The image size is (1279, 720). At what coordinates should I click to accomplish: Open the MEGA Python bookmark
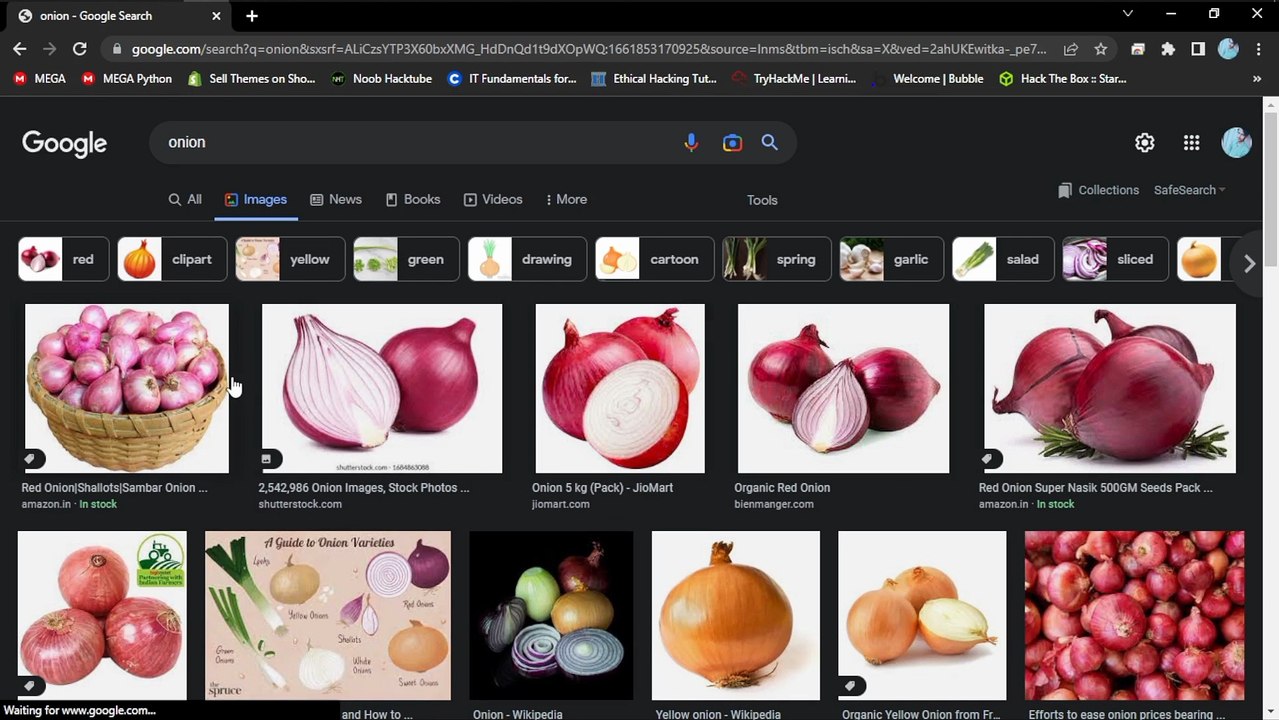tap(127, 78)
